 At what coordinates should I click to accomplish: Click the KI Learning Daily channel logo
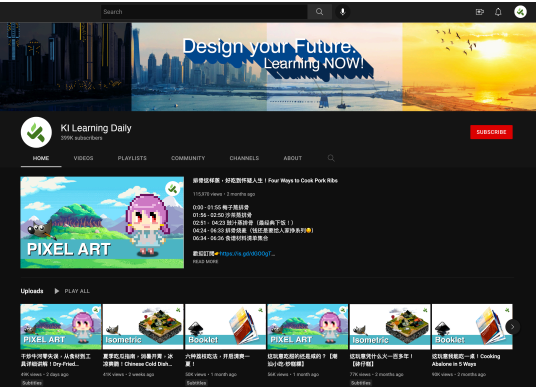point(36,132)
